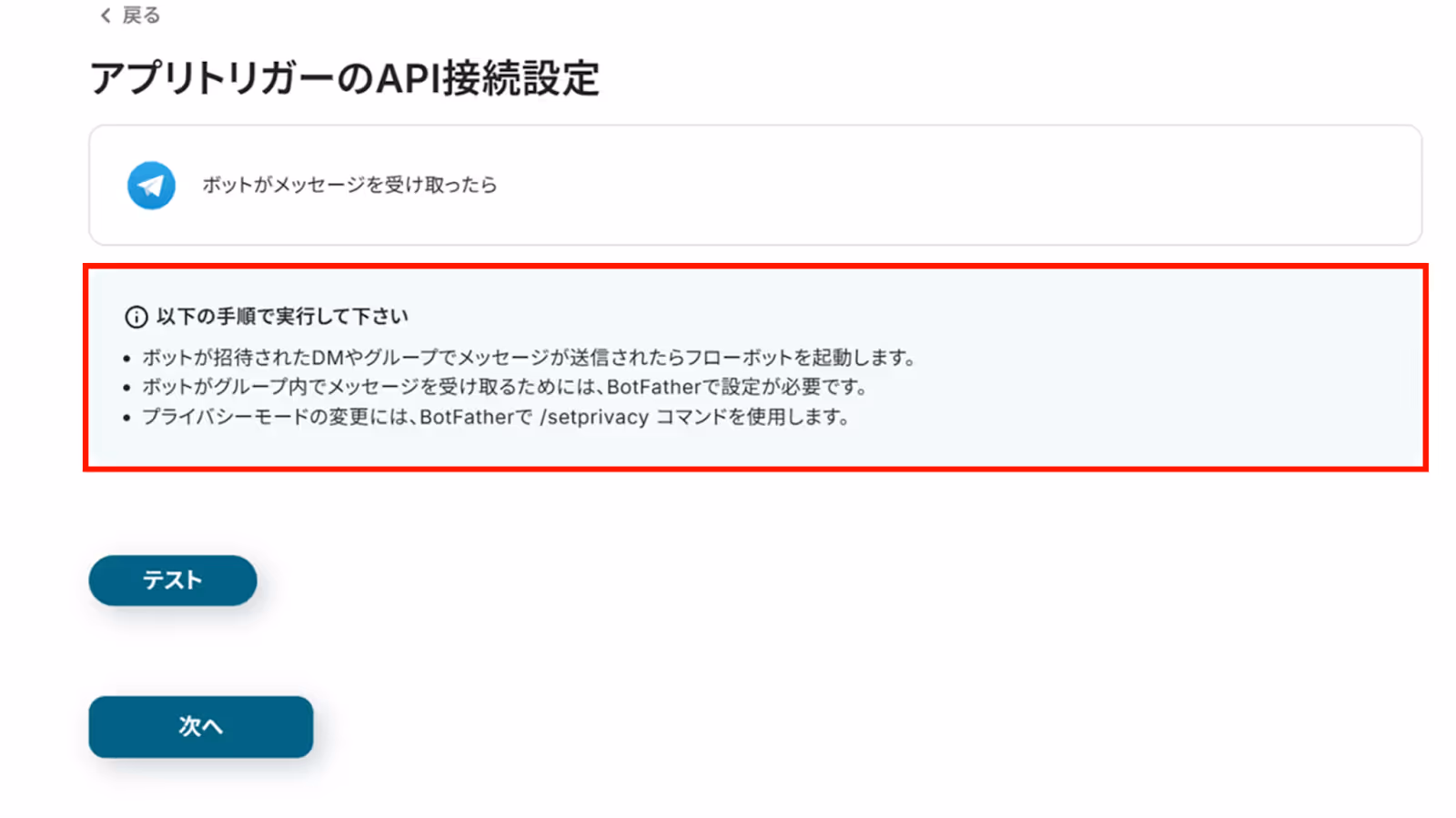Click the /setprivacy command text
The width and height of the screenshot is (1456, 818).
[x=594, y=417]
